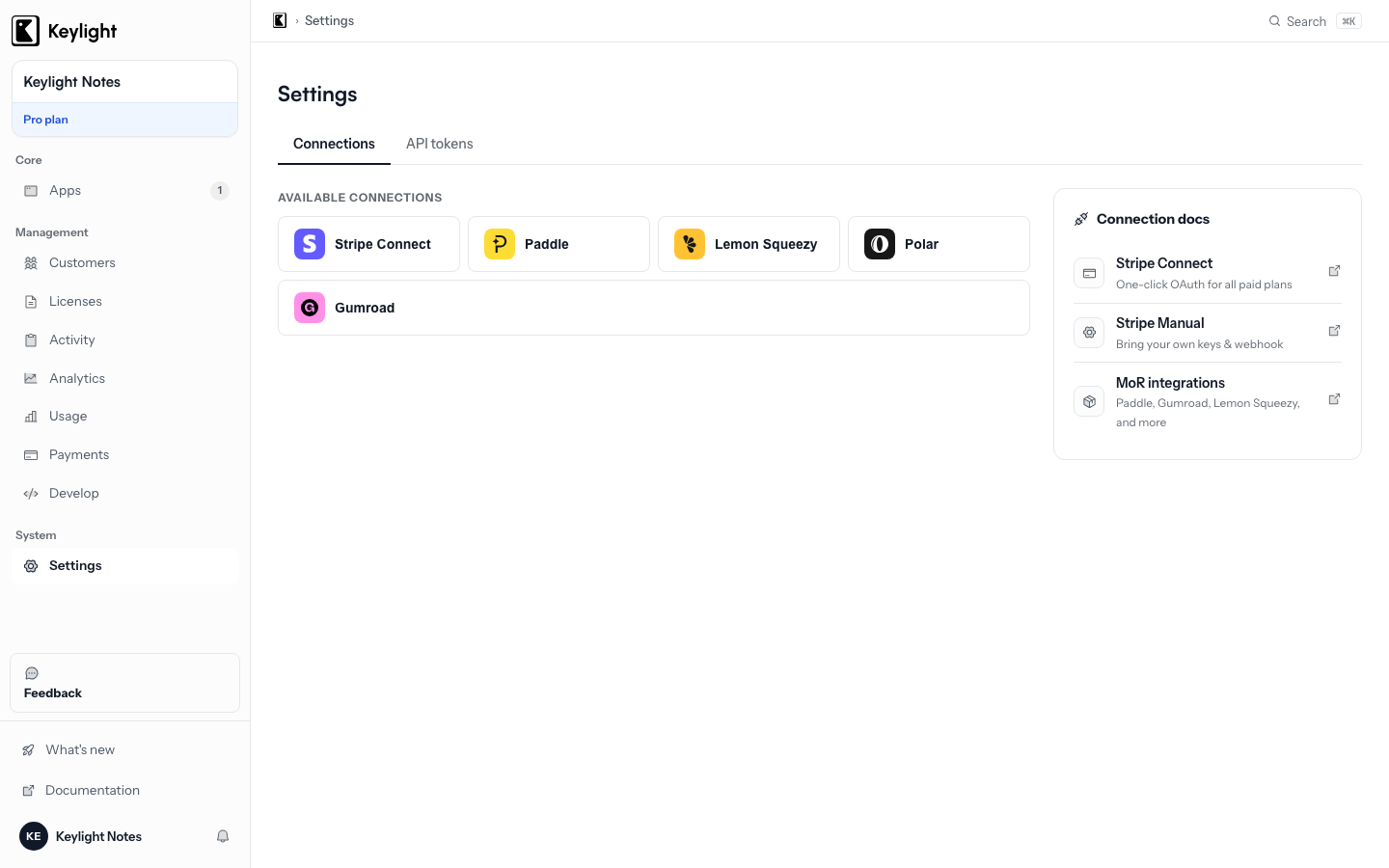The image size is (1389, 868).
Task: Click the MoR integrations box icon
Action: tap(1089, 401)
